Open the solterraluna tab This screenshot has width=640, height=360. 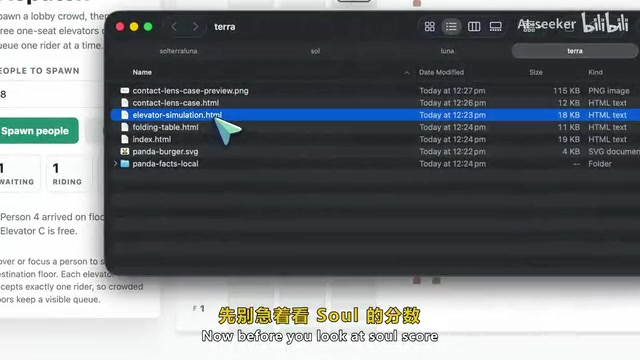[x=178, y=51]
